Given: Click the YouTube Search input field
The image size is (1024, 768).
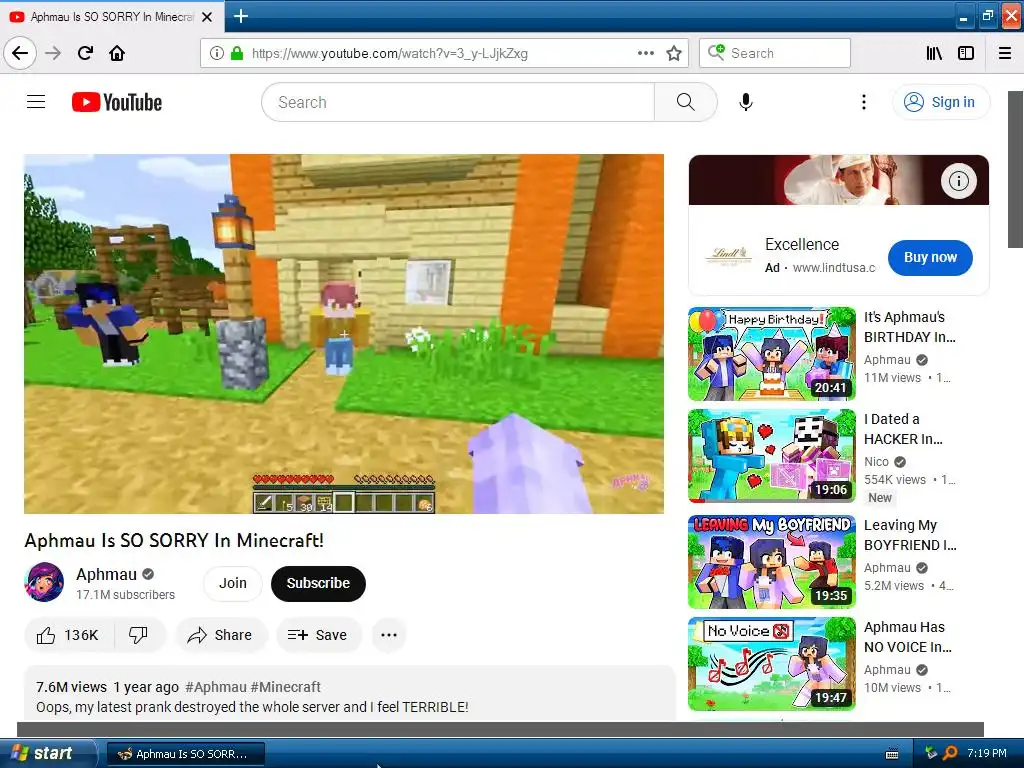Looking at the screenshot, I should pyautogui.click(x=458, y=102).
